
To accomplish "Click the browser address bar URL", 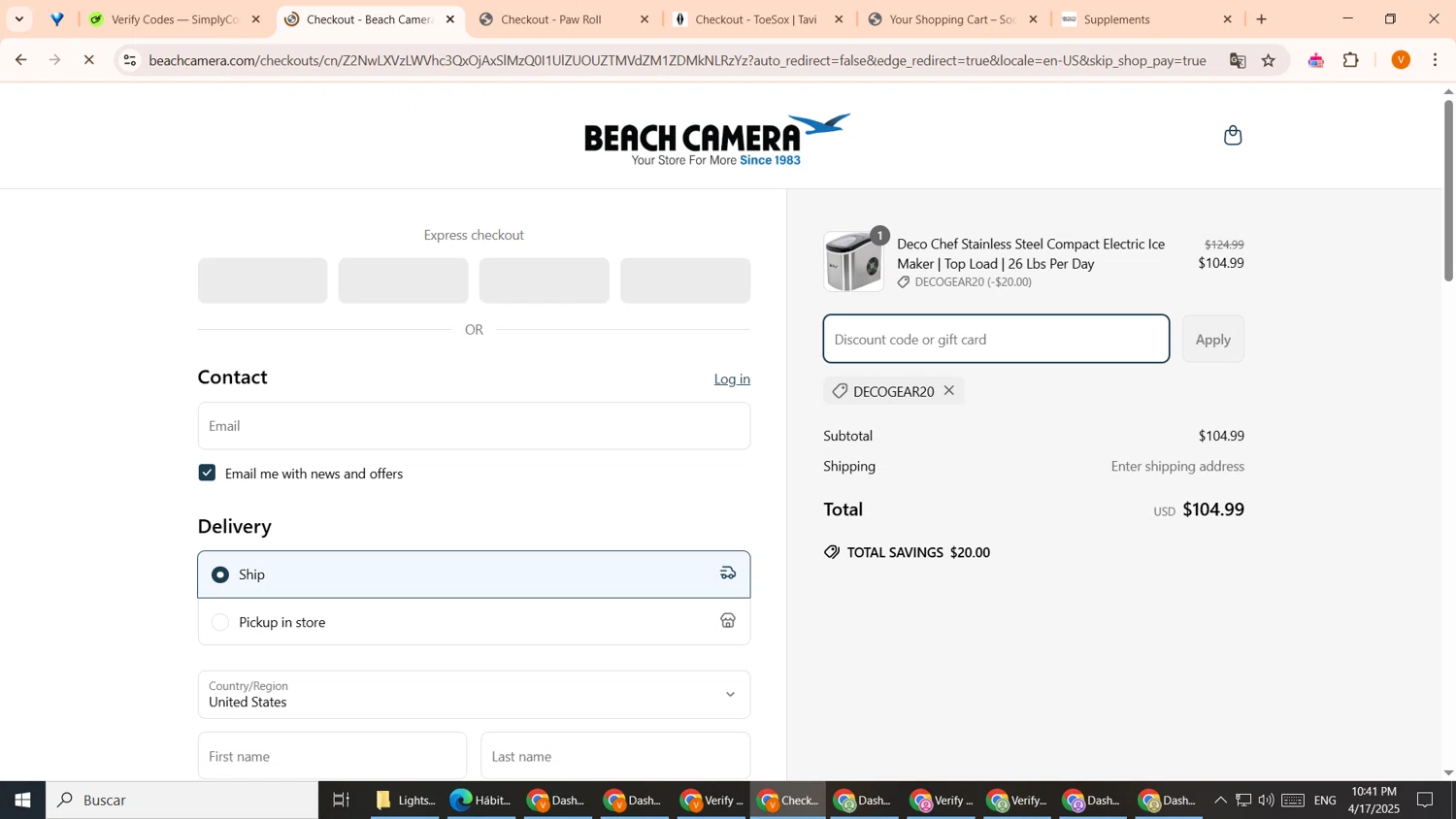I will (x=678, y=60).
